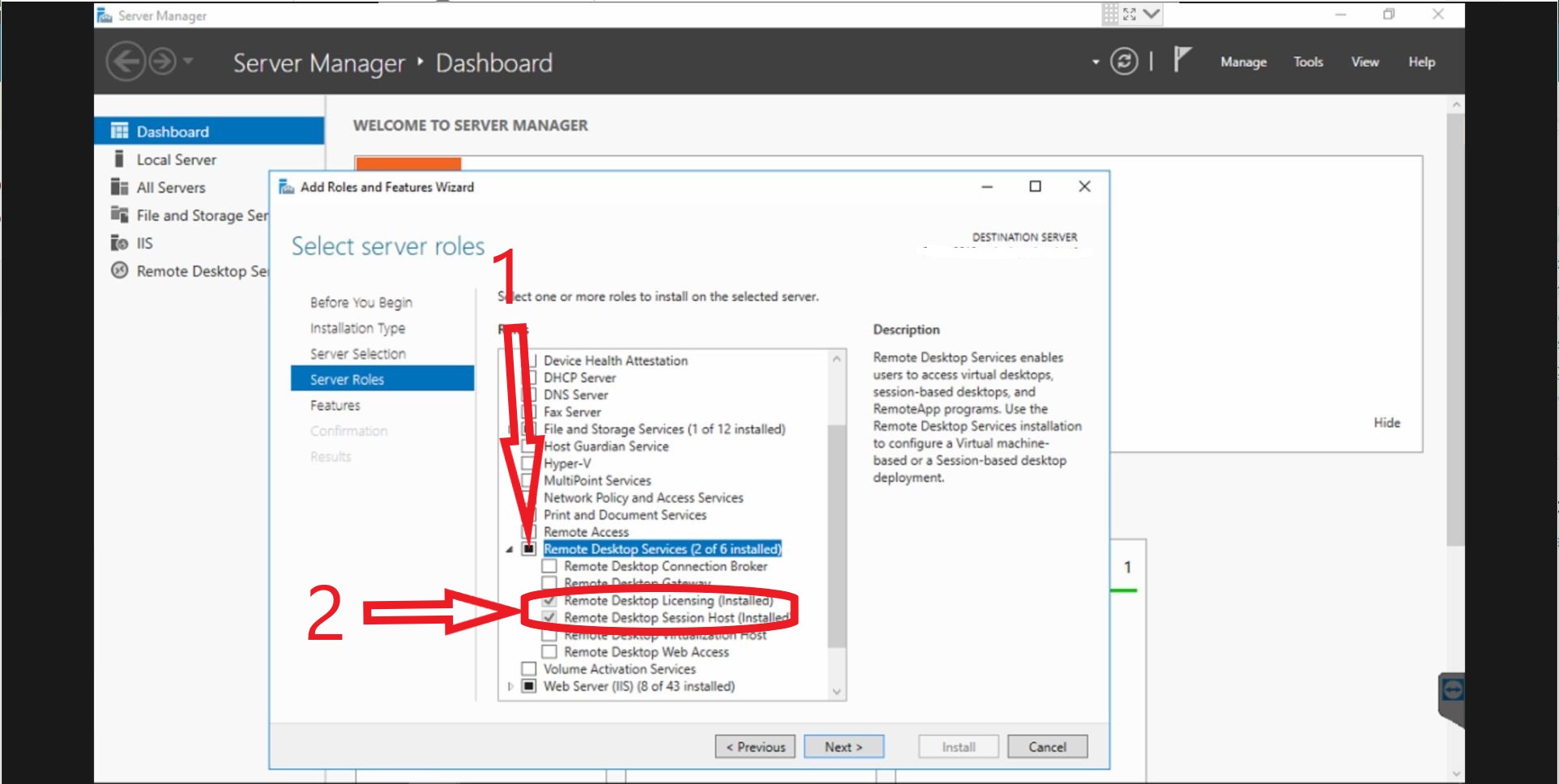1559x784 pixels.
Task: Go to the Installation Type step
Action: (x=357, y=328)
